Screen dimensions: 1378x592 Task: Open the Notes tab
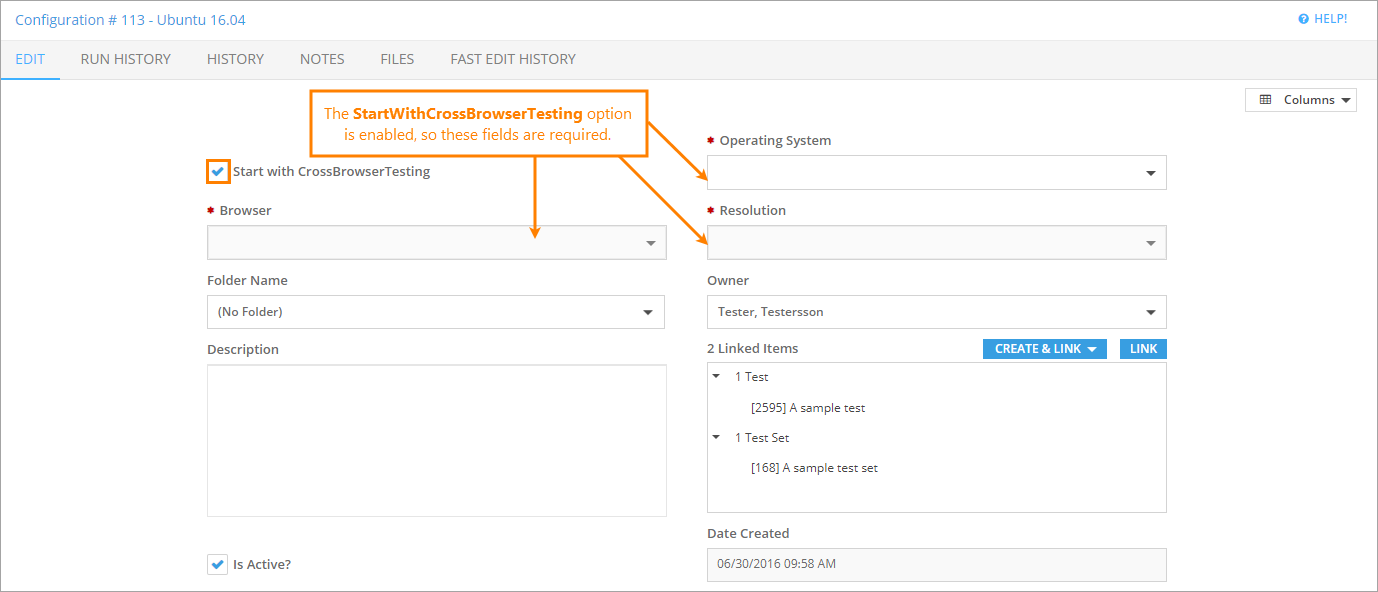(322, 59)
